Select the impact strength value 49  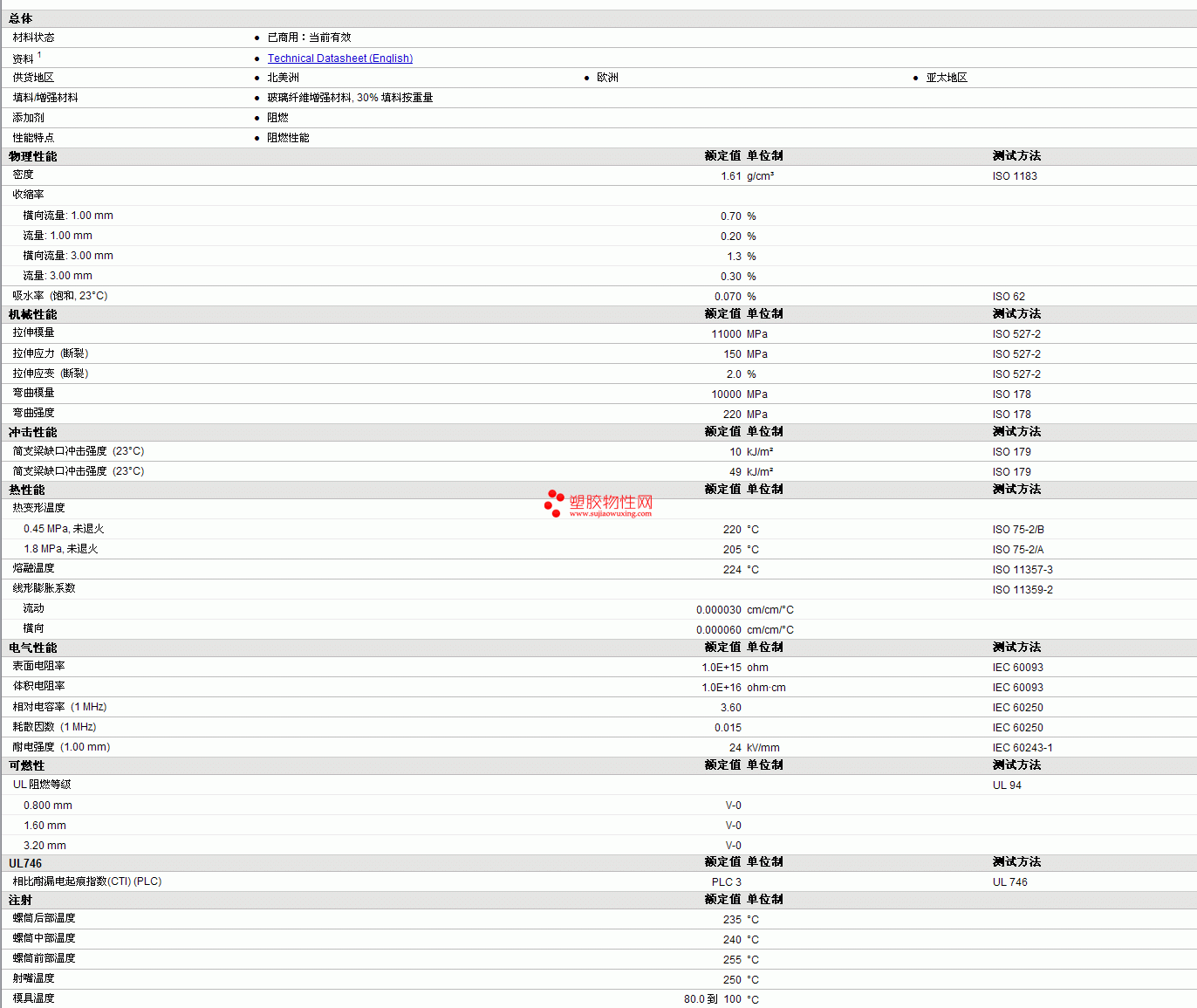pyautogui.click(x=735, y=472)
